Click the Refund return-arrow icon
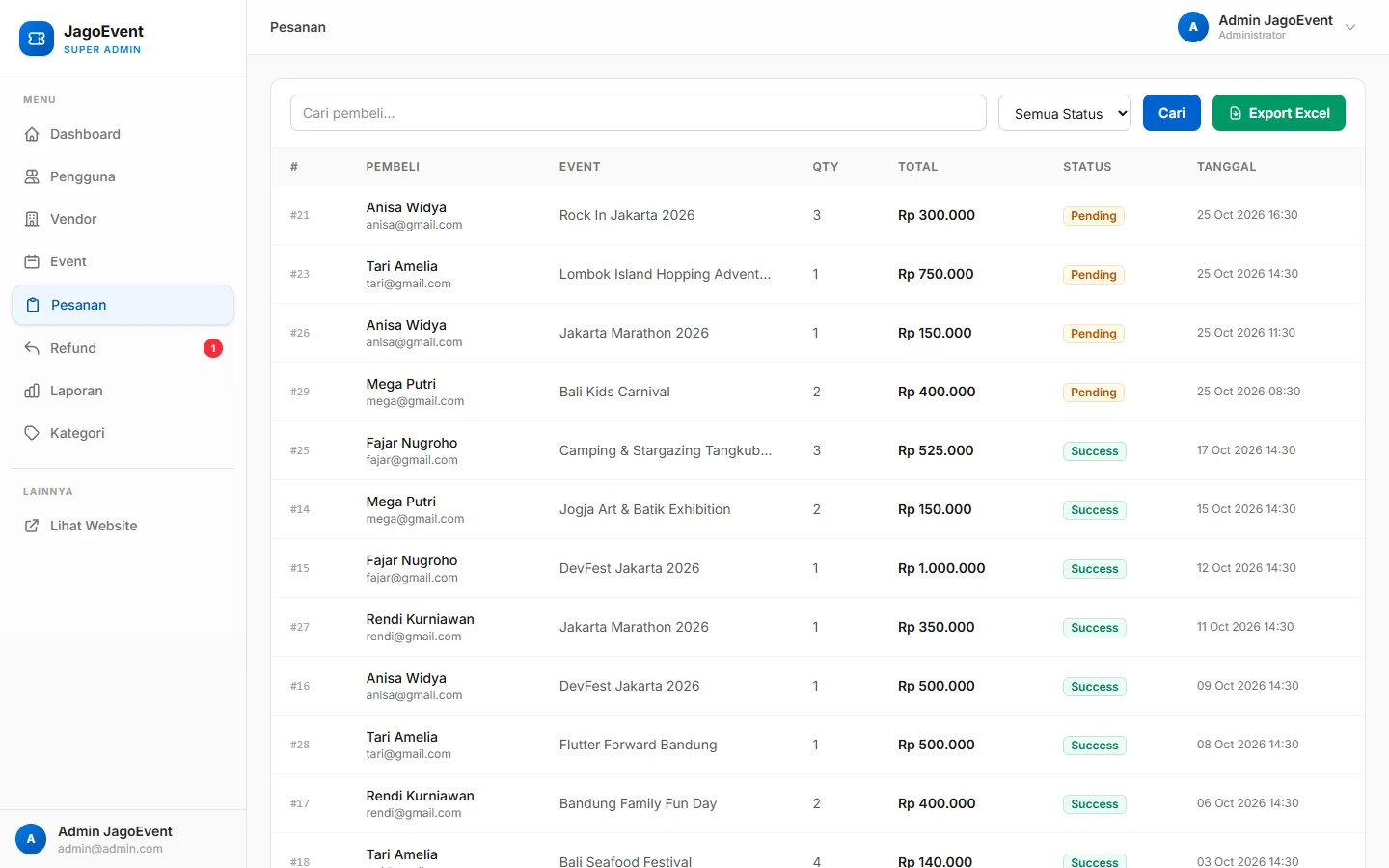This screenshot has height=868, width=1389. [32, 348]
